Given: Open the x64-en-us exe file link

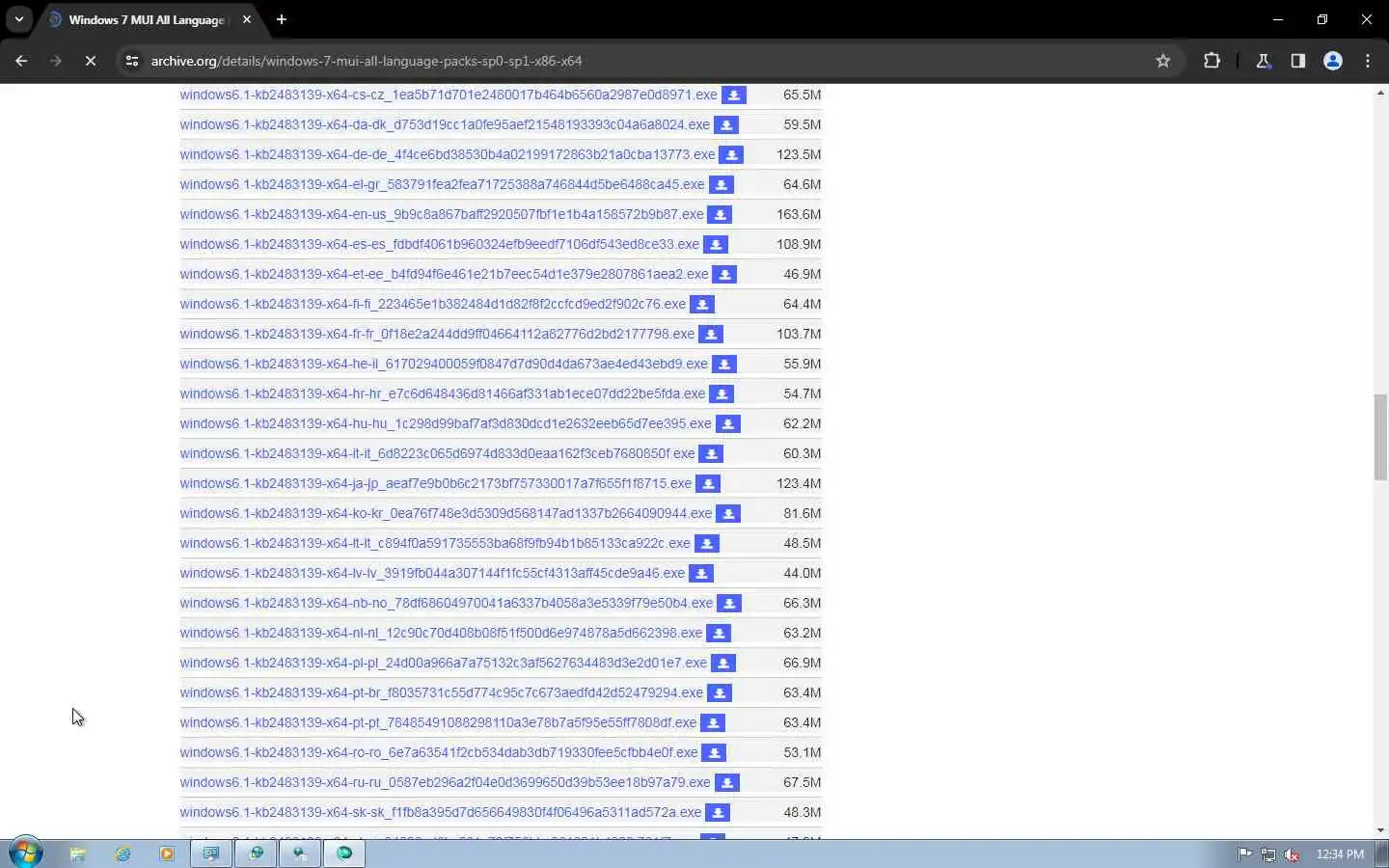Looking at the screenshot, I should 442,214.
